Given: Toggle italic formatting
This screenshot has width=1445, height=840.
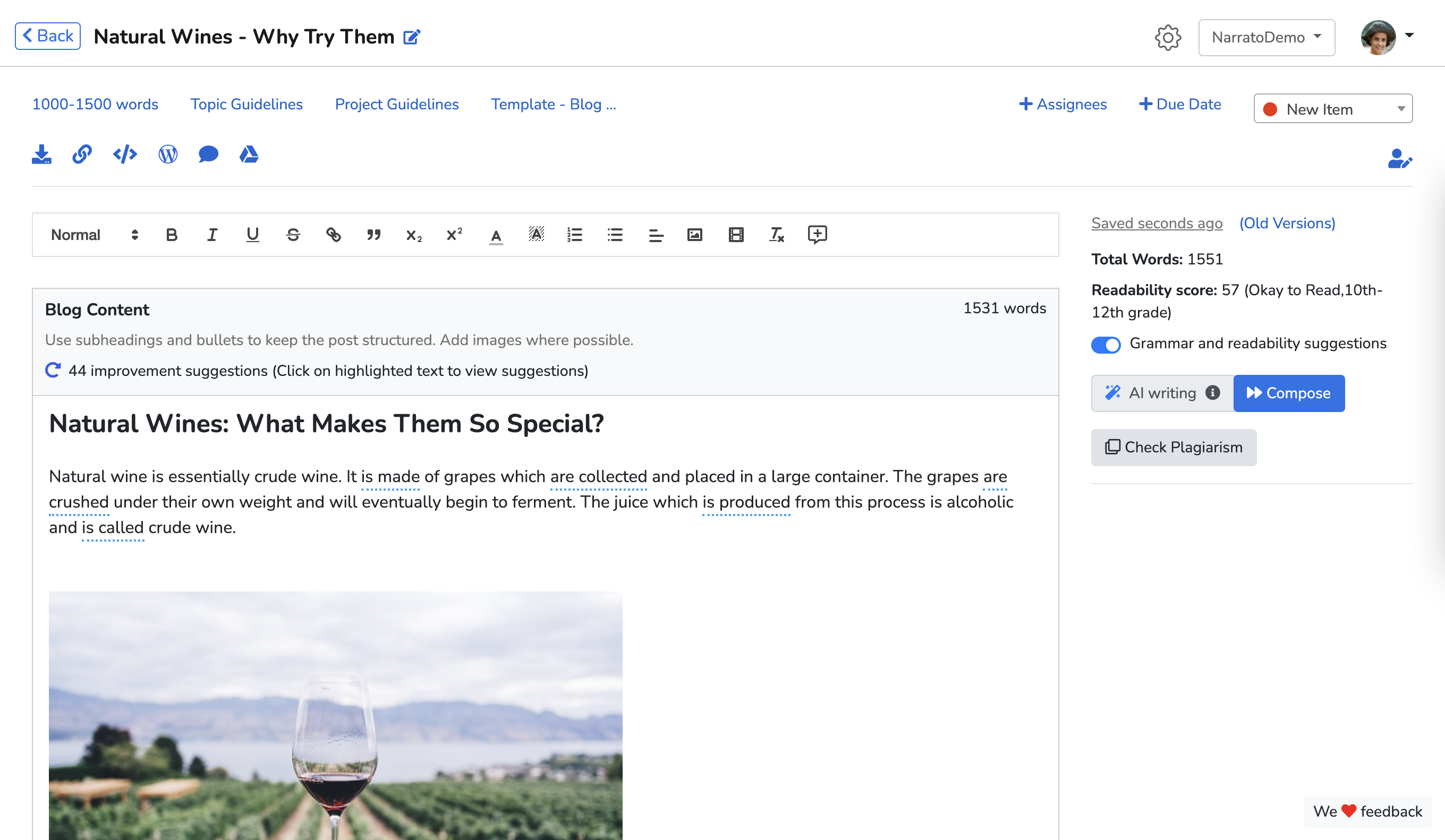Looking at the screenshot, I should pos(212,235).
